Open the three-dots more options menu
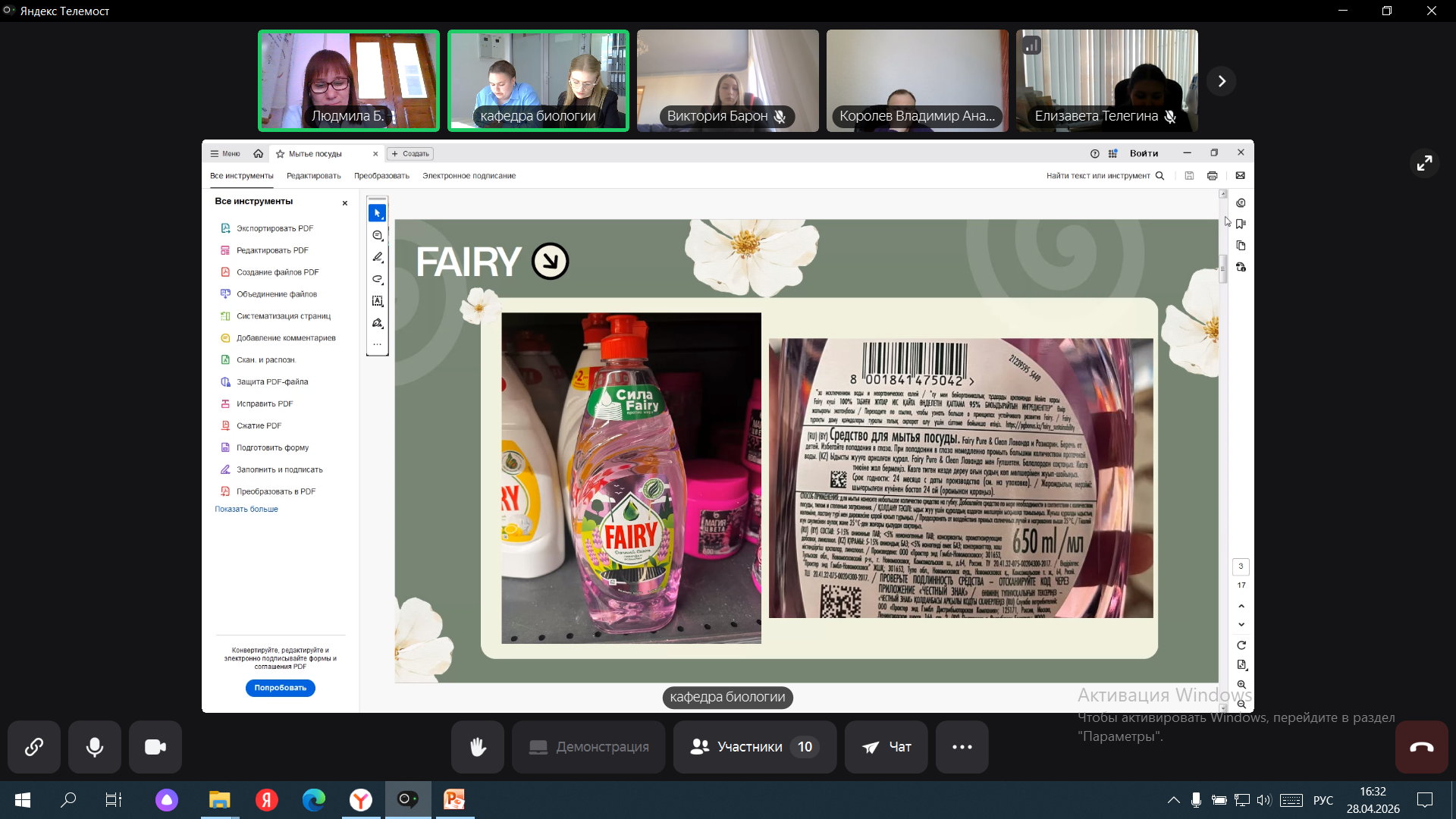This screenshot has height=819, width=1456. [x=962, y=747]
